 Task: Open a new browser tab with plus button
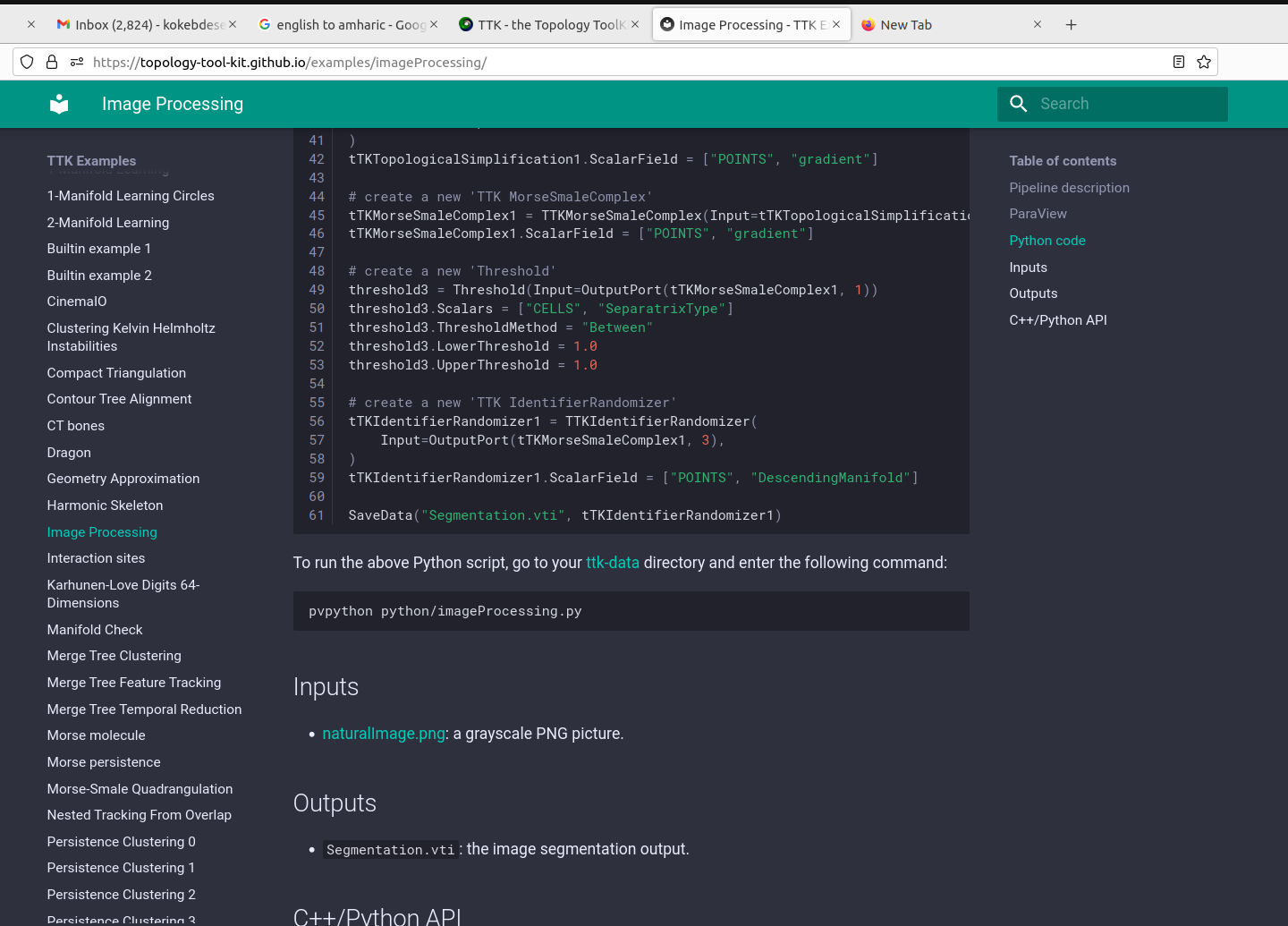coord(1071,25)
